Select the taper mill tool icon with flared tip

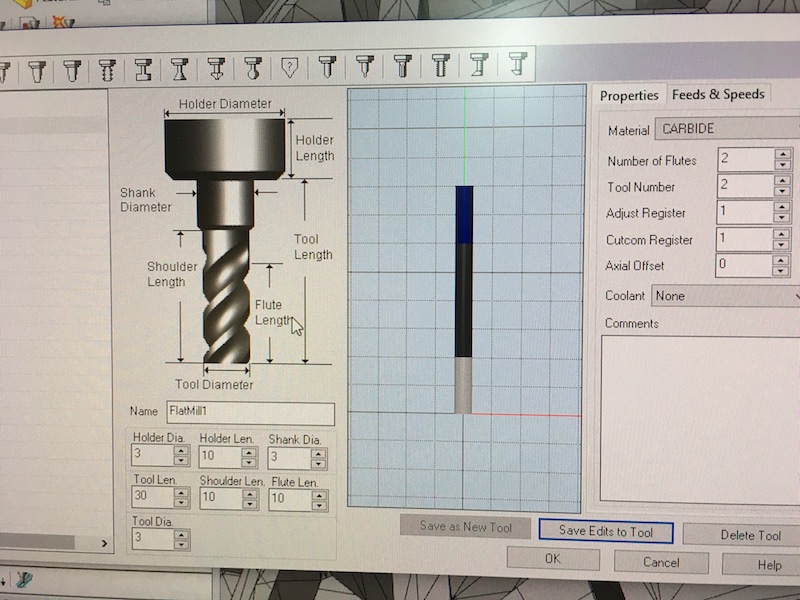(x=37, y=71)
